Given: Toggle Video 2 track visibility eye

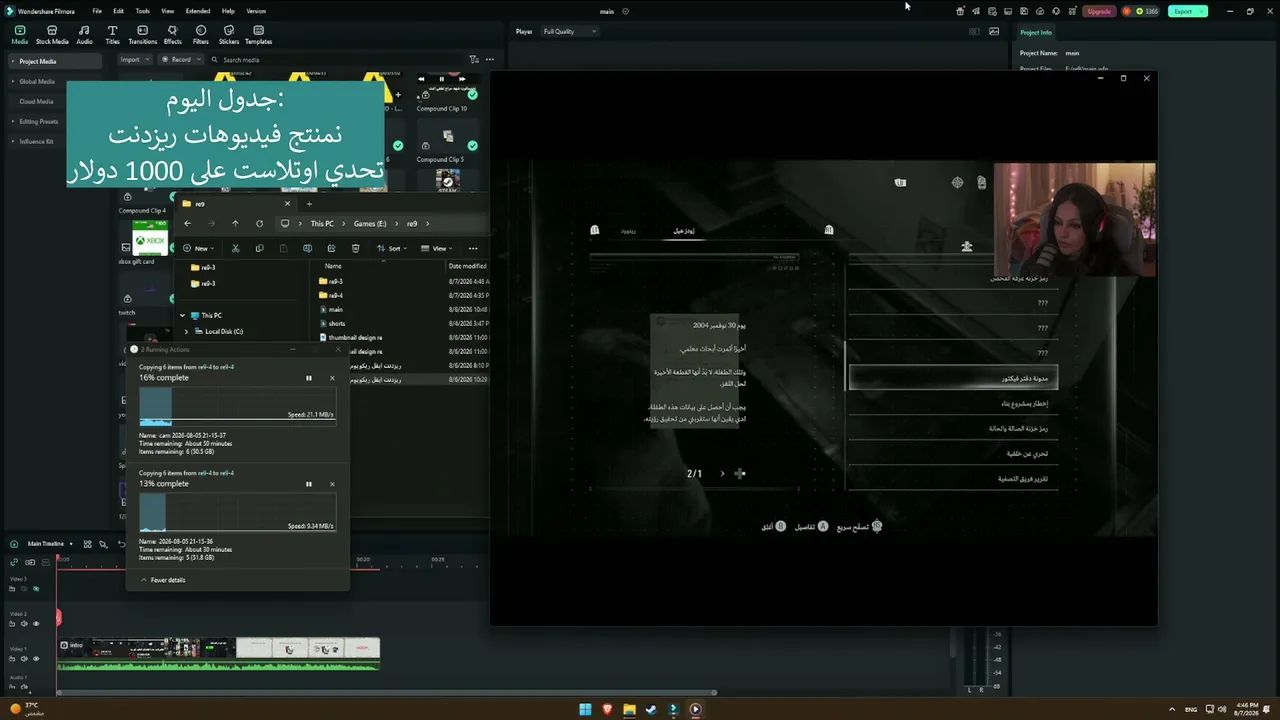Looking at the screenshot, I should pos(36,624).
